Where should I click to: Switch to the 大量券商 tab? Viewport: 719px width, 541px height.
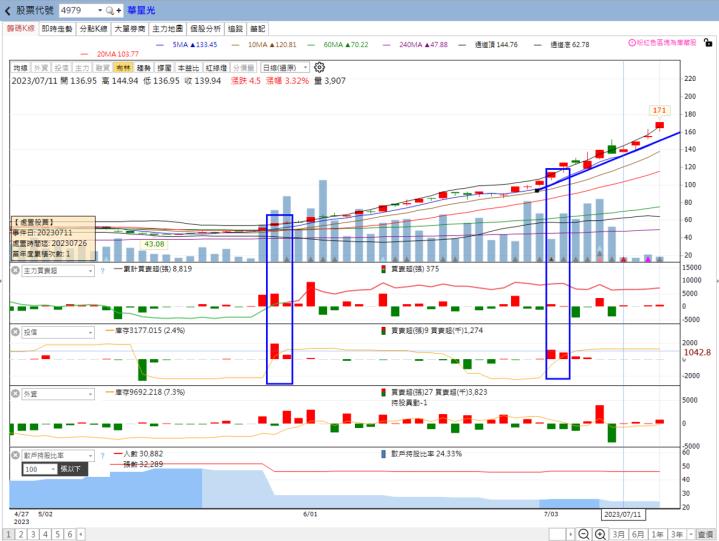coord(130,29)
